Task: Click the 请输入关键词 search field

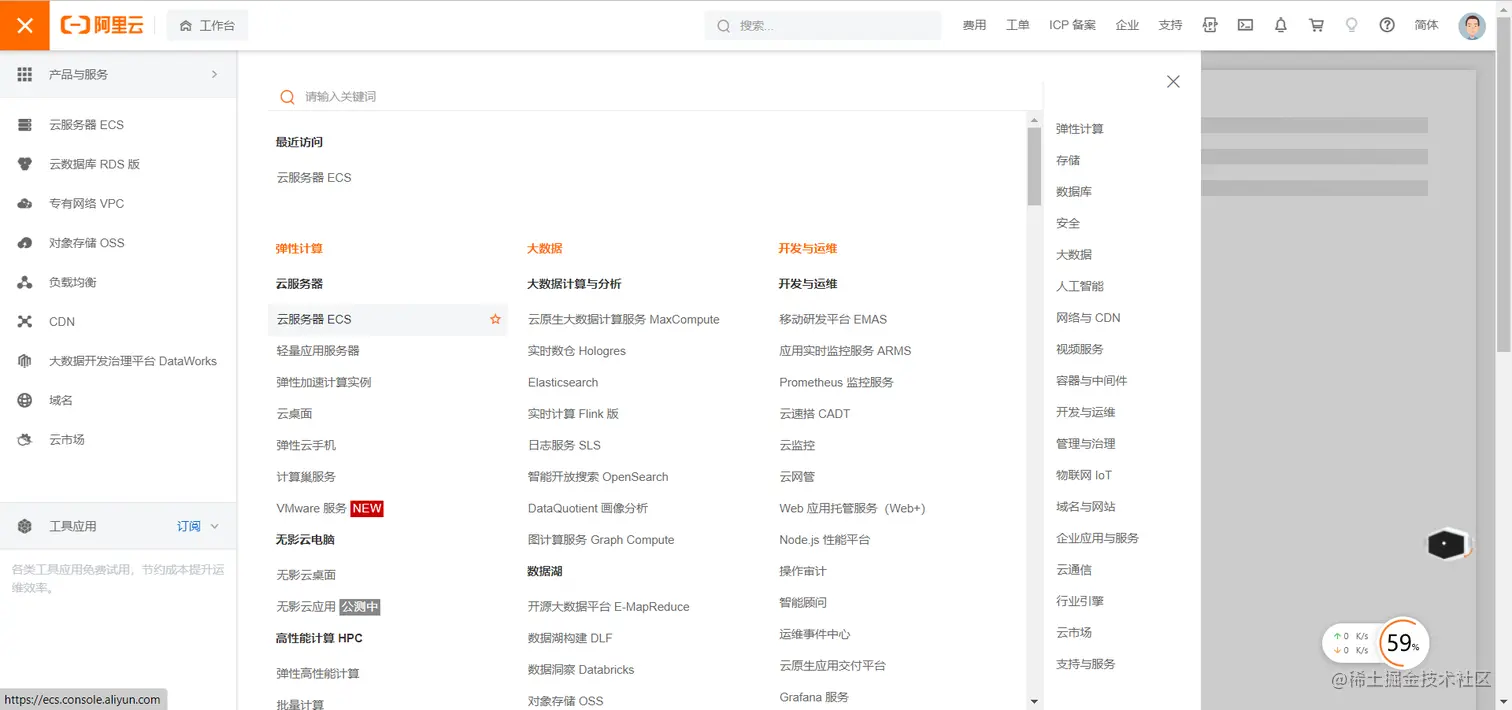Action: tap(500, 97)
